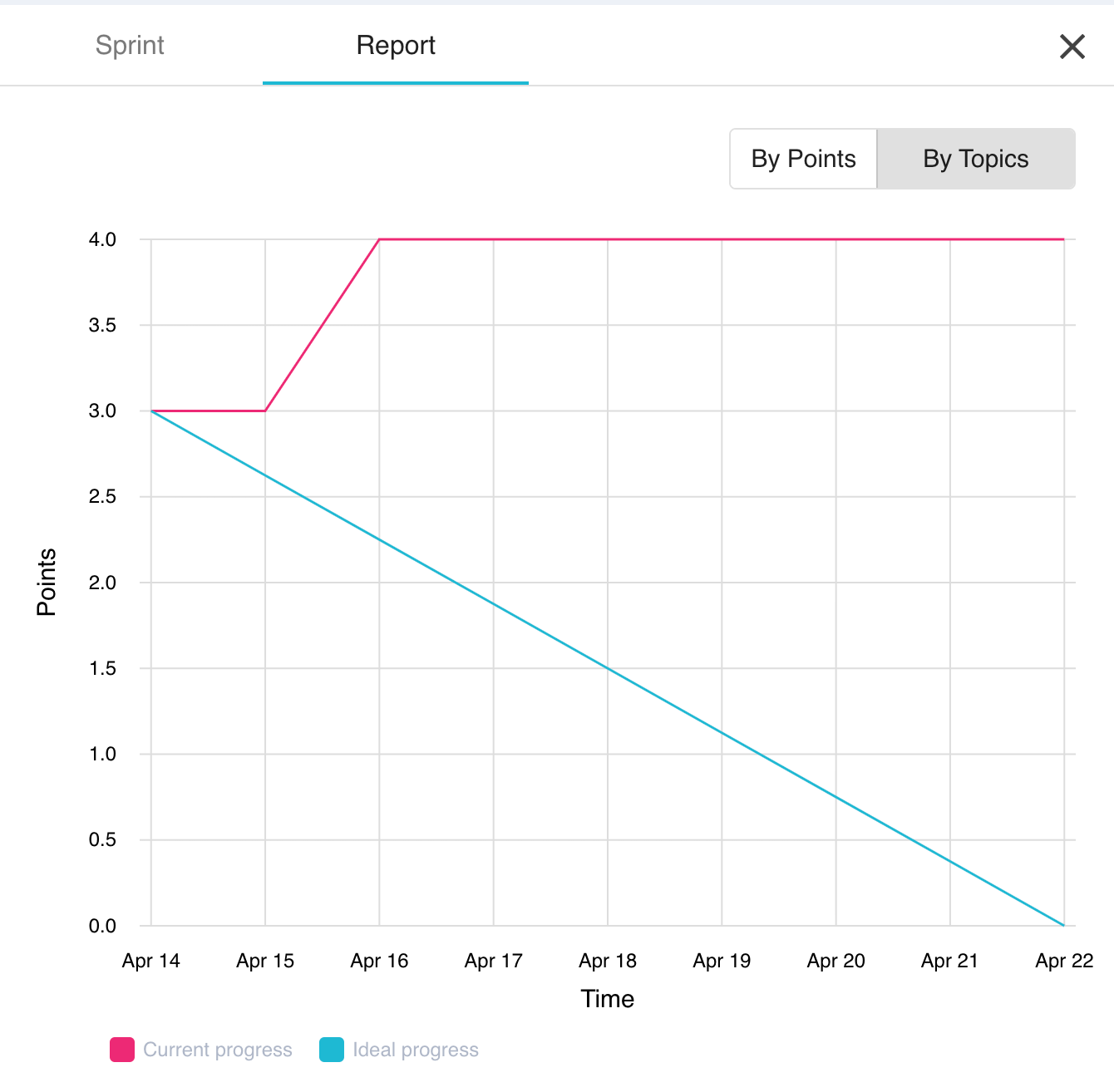1114x1092 pixels.
Task: Close the sprint report panel
Action: (1072, 47)
